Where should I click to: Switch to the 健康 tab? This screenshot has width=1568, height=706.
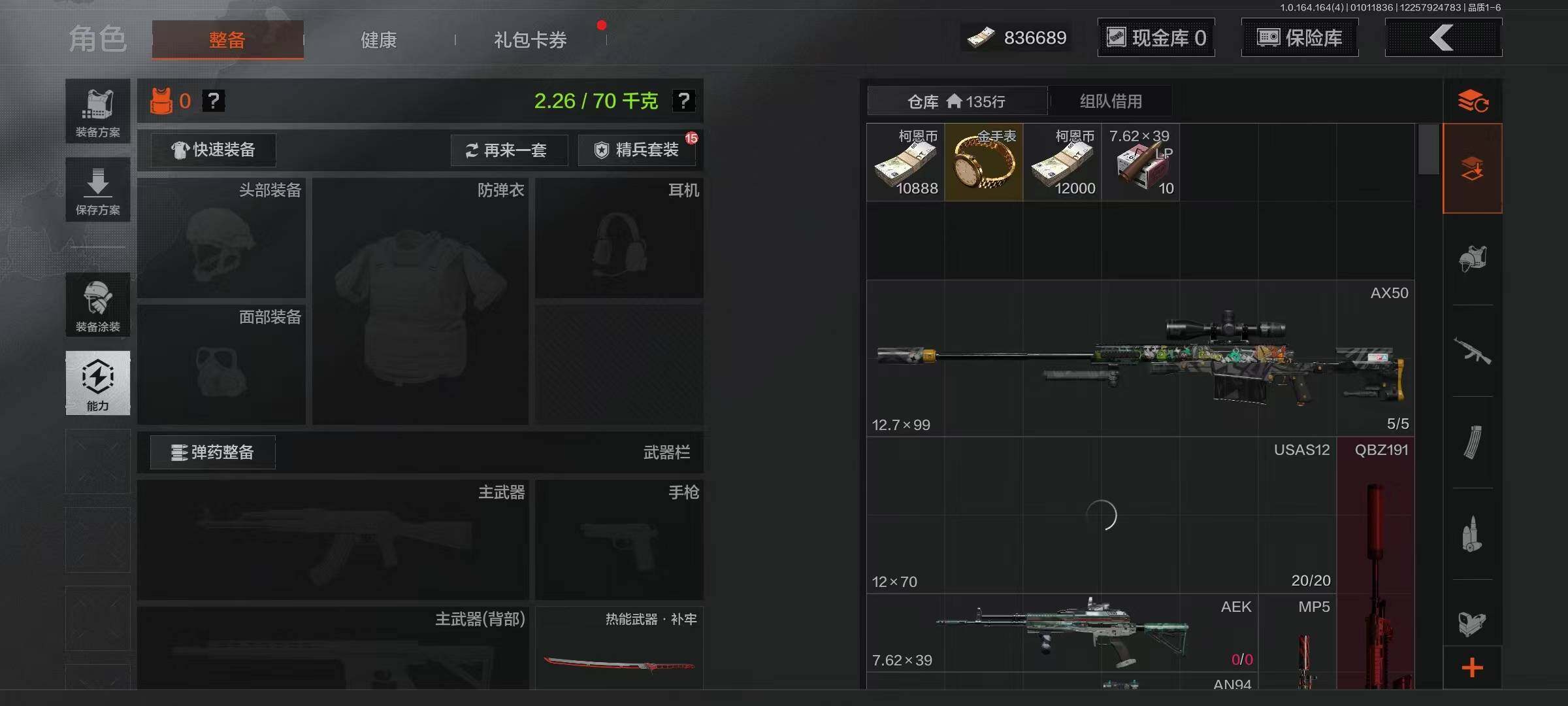coord(379,40)
